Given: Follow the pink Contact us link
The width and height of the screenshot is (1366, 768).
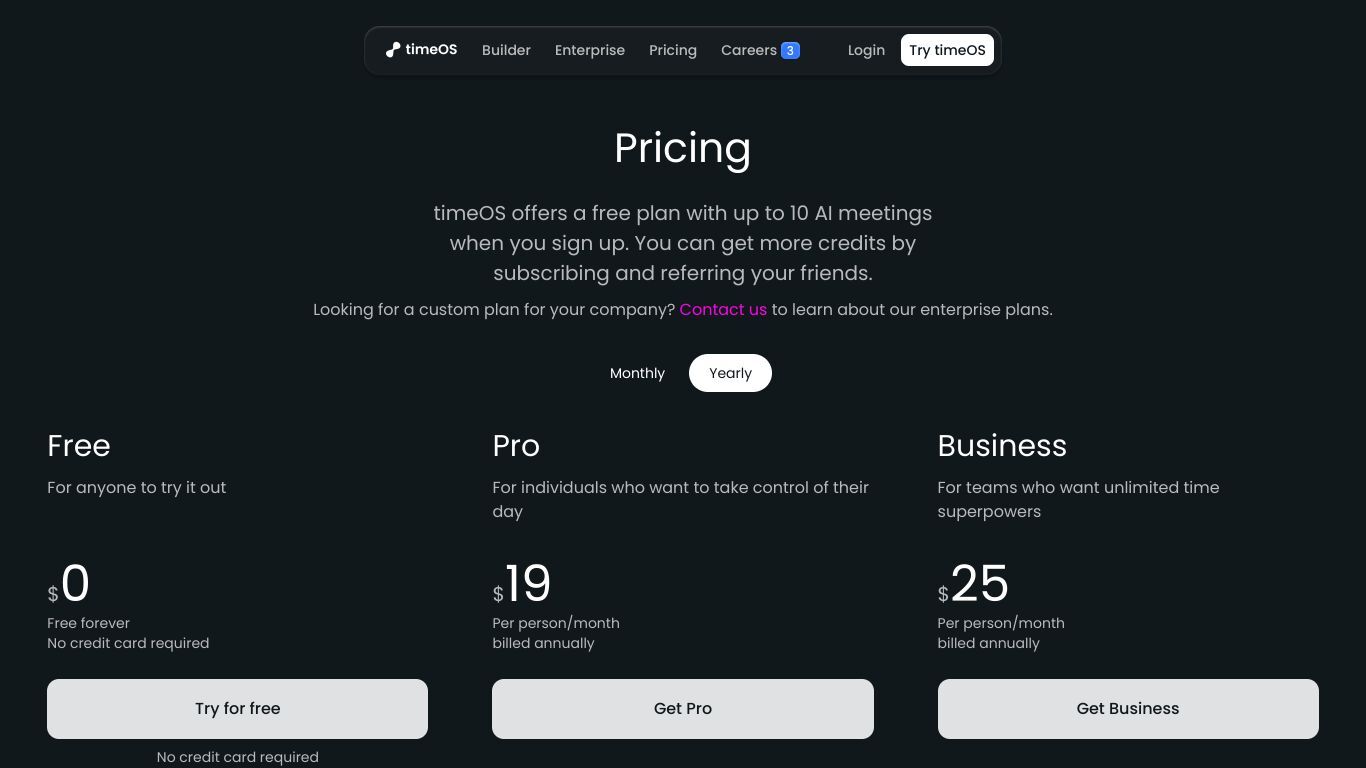Looking at the screenshot, I should (723, 310).
